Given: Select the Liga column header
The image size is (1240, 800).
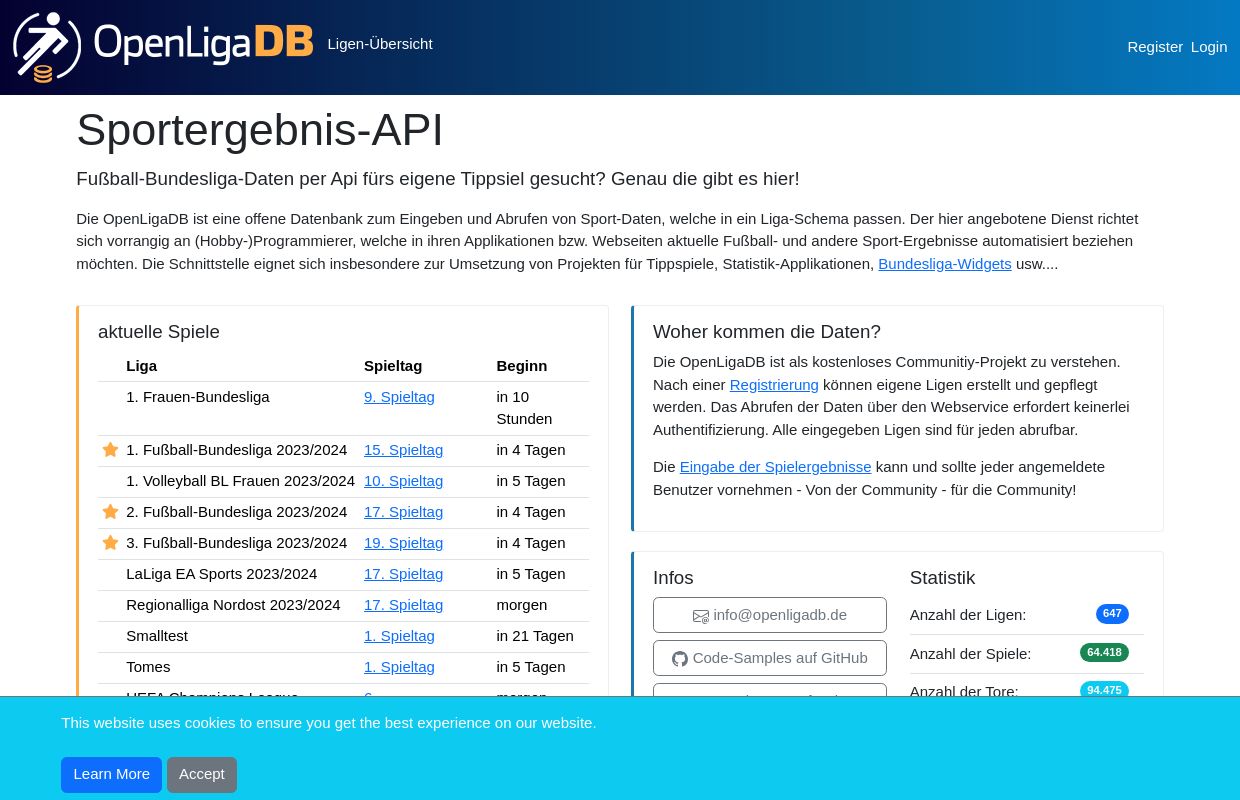Looking at the screenshot, I should tap(142, 366).
